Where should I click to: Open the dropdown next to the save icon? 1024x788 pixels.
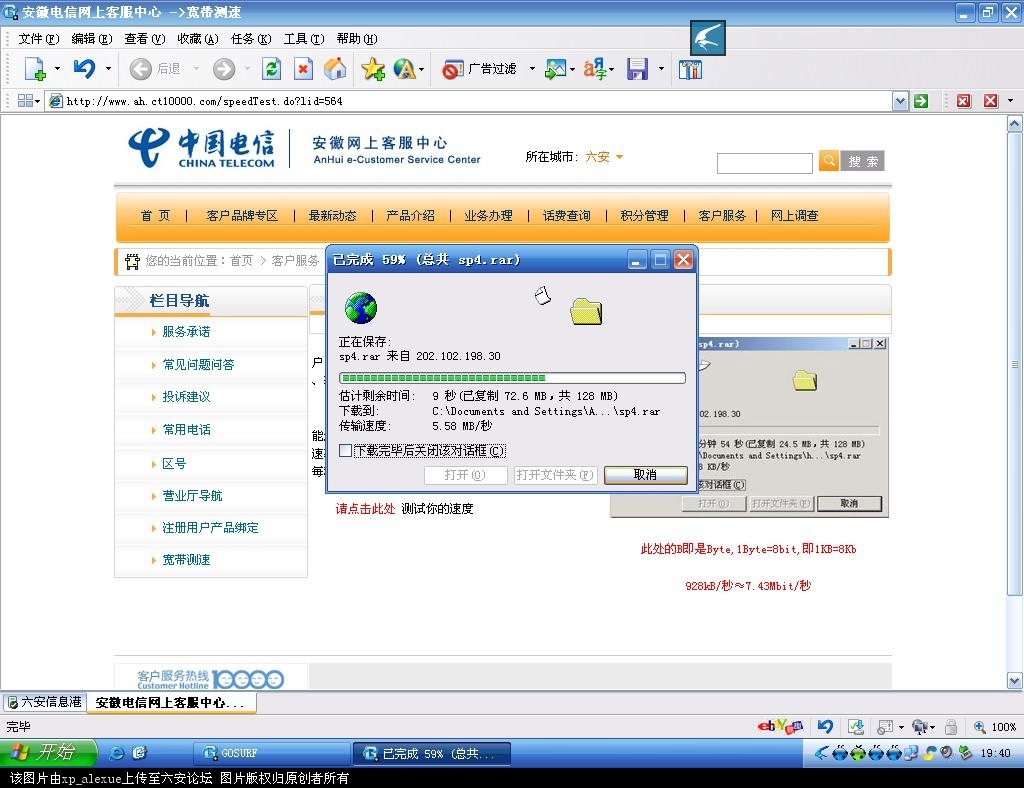pos(662,69)
